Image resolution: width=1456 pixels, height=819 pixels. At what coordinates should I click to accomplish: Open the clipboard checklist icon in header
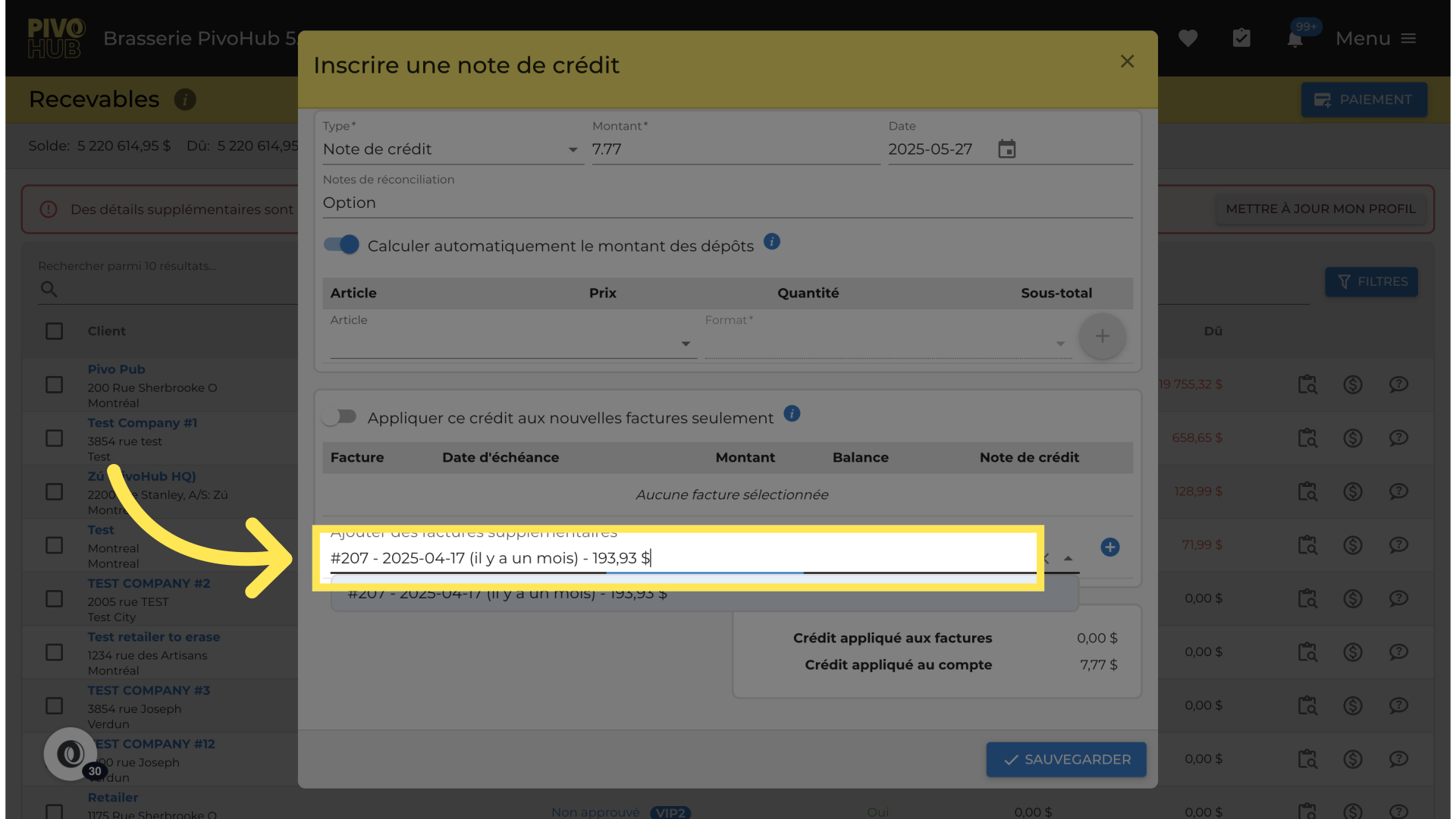click(1241, 39)
